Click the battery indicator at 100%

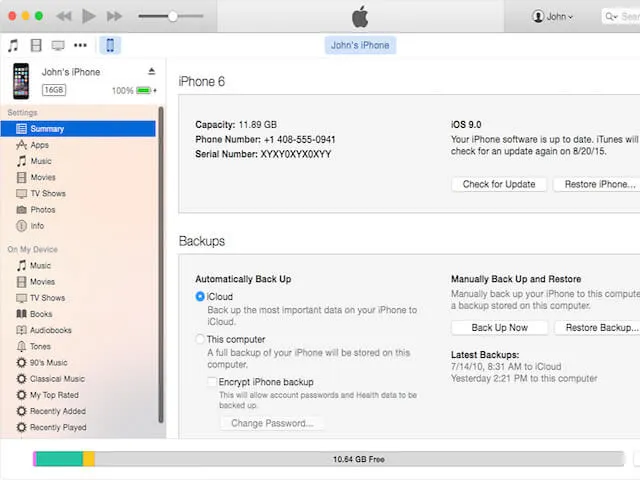point(146,90)
